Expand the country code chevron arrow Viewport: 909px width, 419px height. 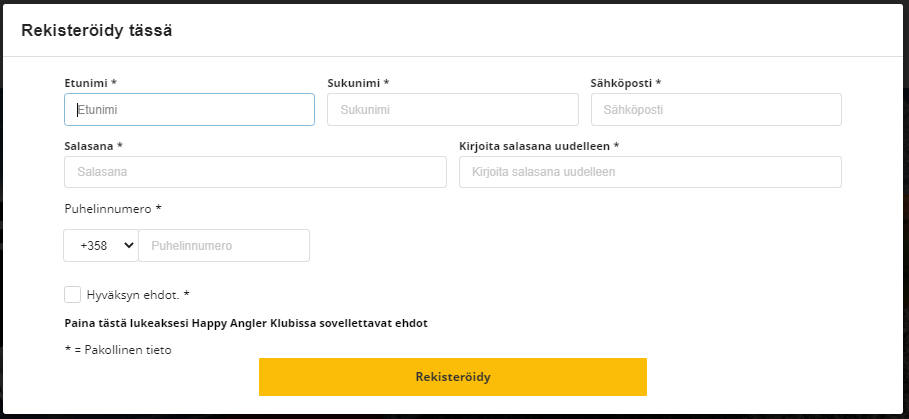(x=129, y=246)
